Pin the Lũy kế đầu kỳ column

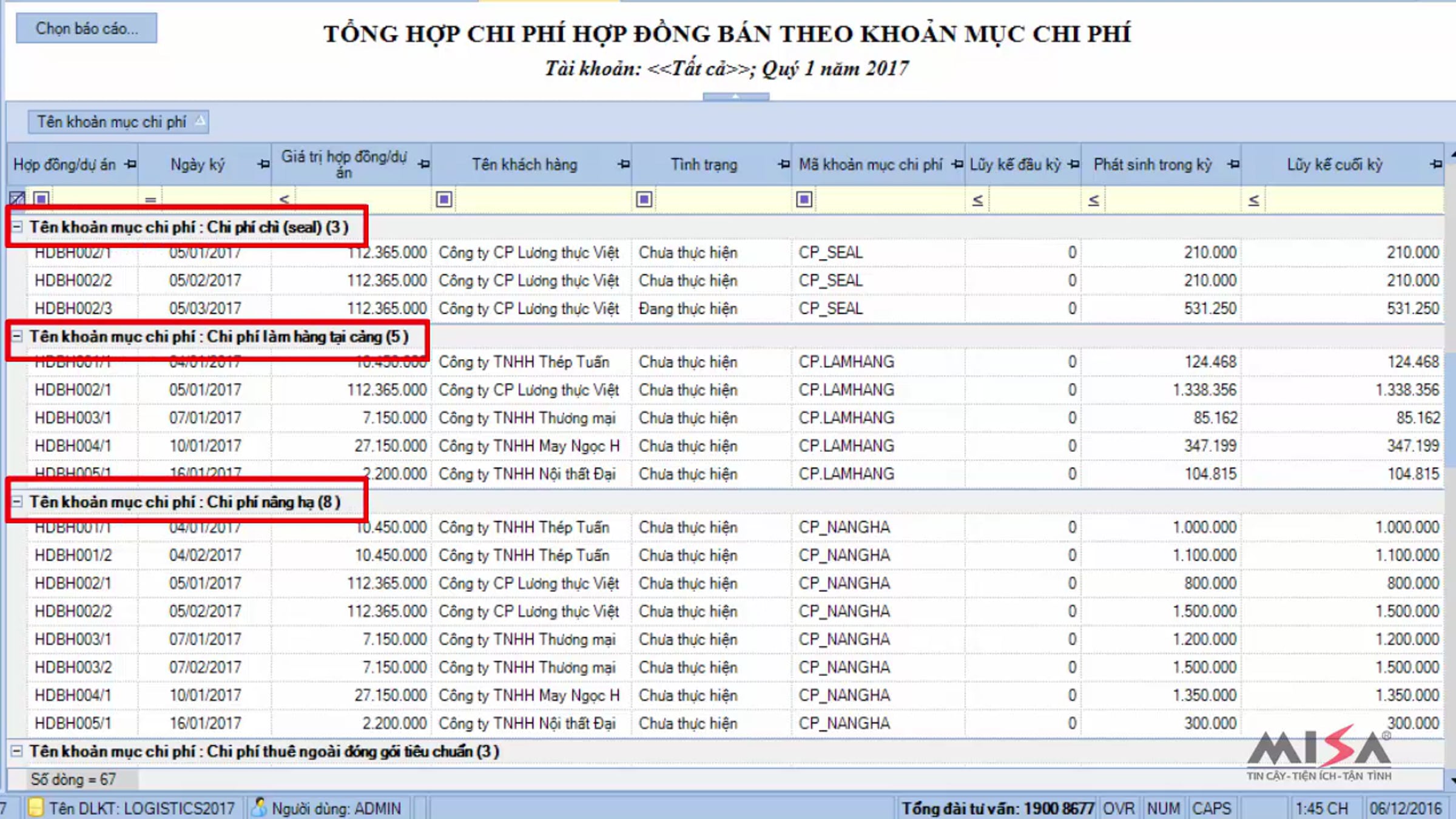tap(1074, 164)
